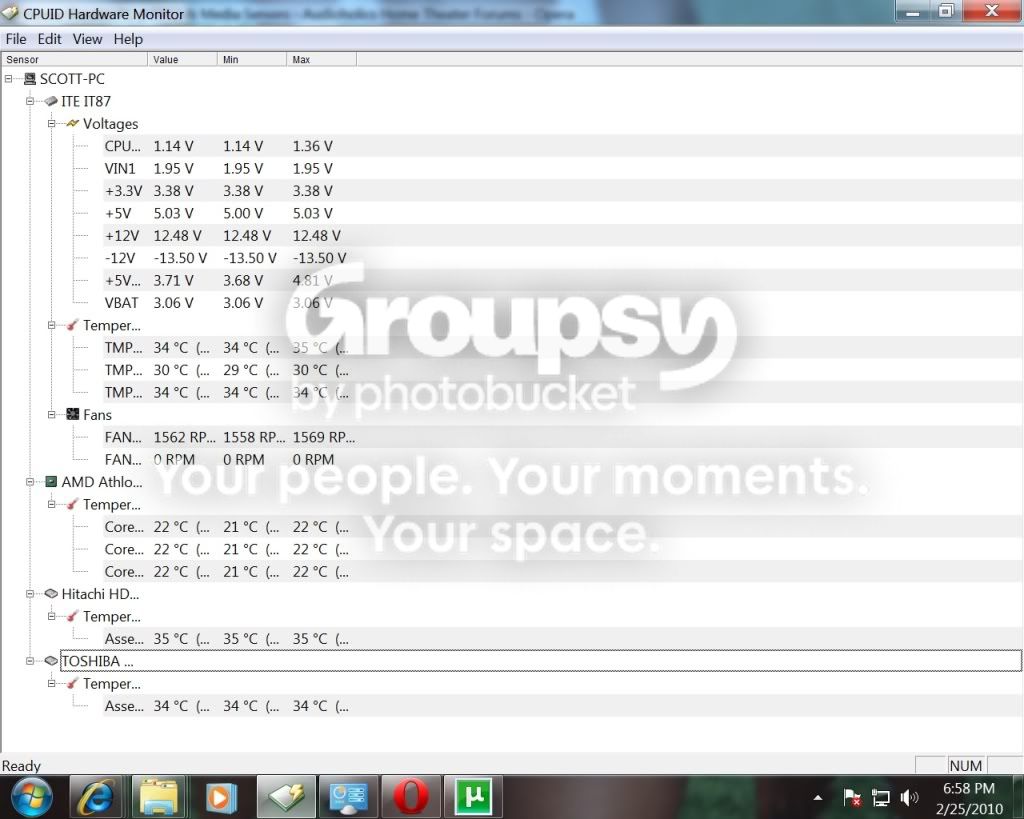Select the +3.3V voltage row

click(563, 191)
